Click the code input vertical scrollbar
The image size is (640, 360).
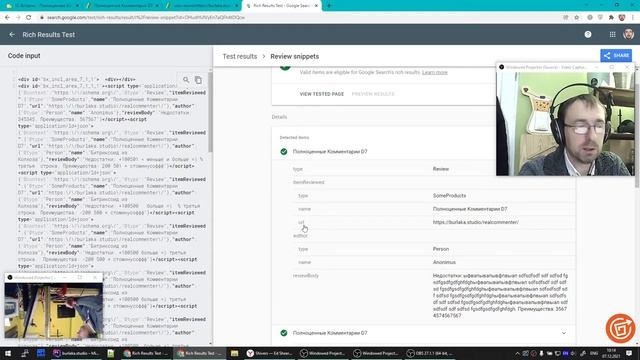(210, 112)
